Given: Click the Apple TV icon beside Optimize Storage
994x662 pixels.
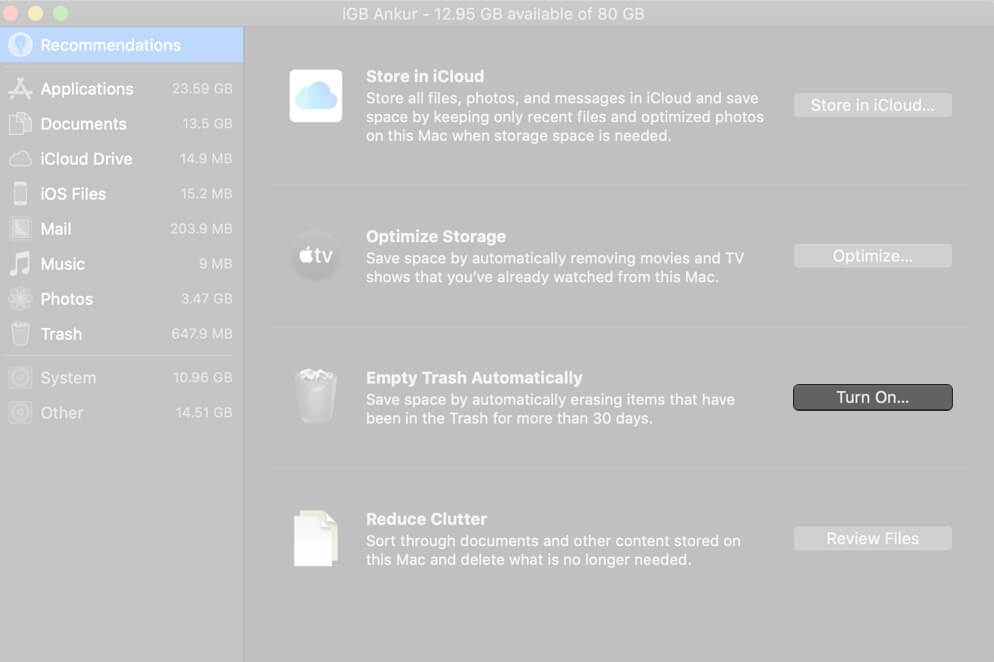Looking at the screenshot, I should 316,256.
